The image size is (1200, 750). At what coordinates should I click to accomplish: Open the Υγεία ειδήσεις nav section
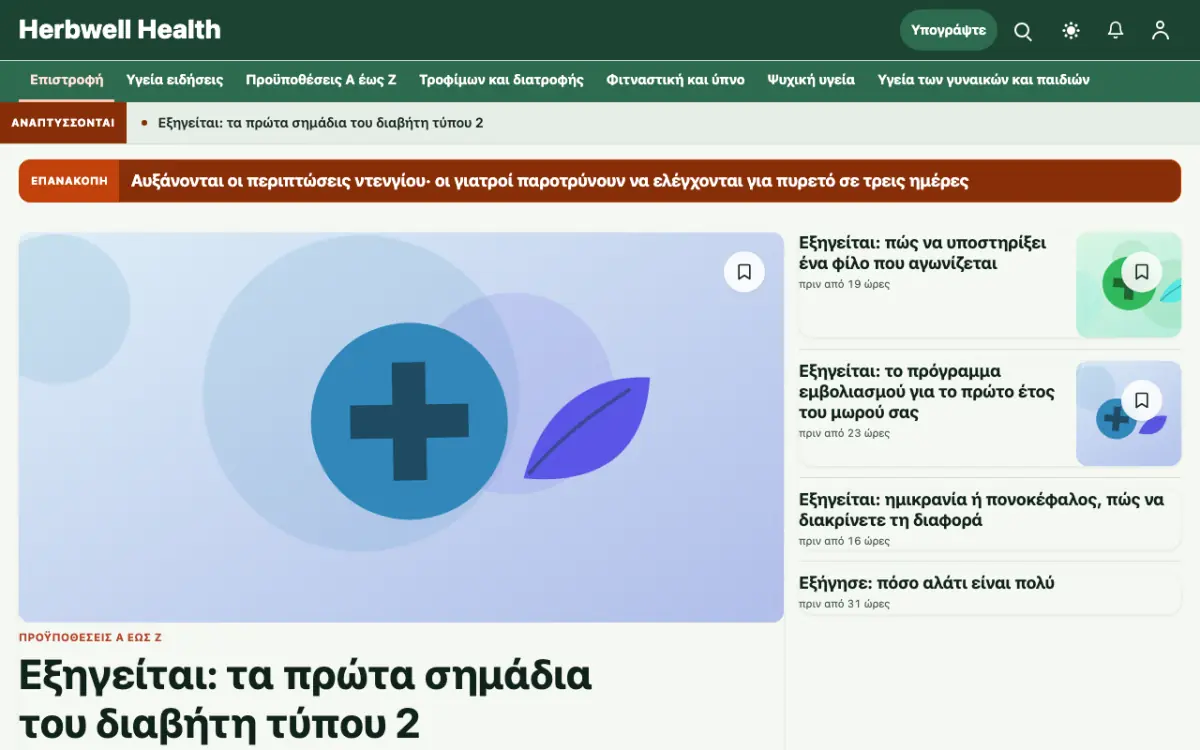tap(175, 80)
